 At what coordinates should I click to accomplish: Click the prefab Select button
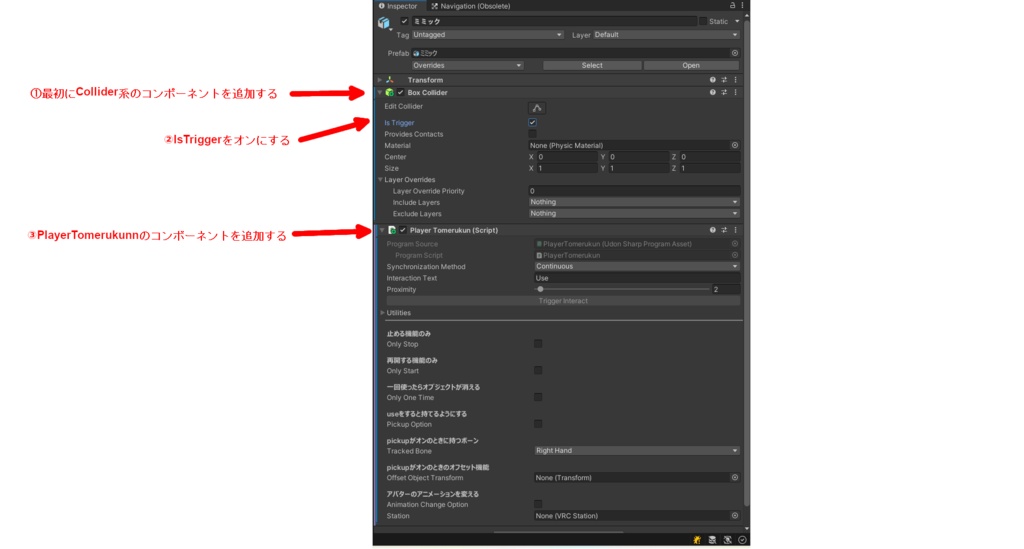pyautogui.click(x=592, y=65)
